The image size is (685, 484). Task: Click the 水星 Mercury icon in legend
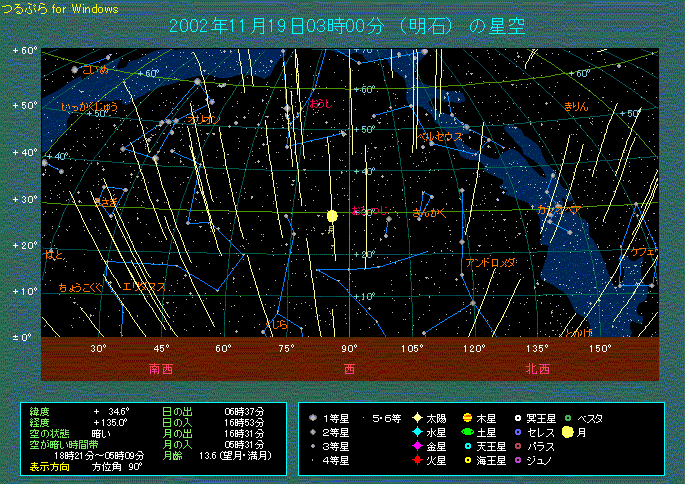pyautogui.click(x=416, y=432)
